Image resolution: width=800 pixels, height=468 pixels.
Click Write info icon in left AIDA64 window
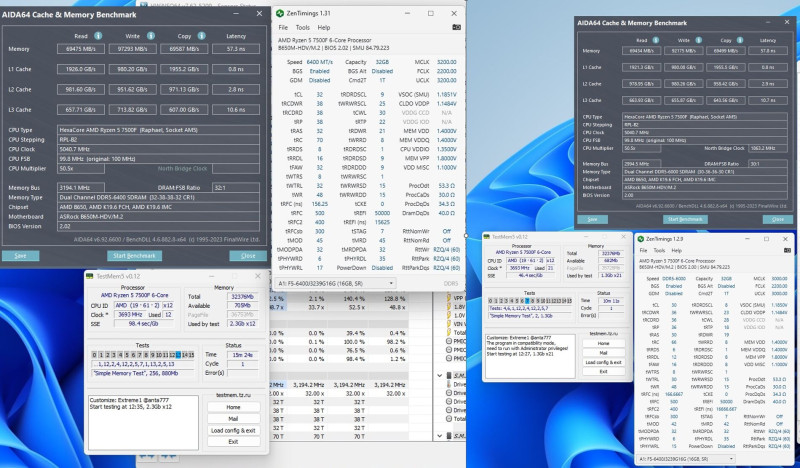point(151,36)
